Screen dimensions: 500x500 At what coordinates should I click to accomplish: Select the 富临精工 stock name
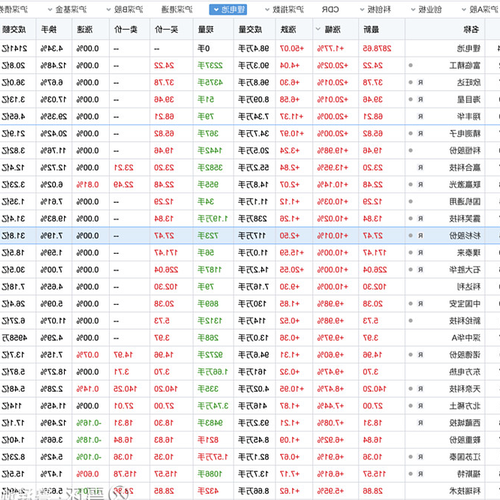465,65
